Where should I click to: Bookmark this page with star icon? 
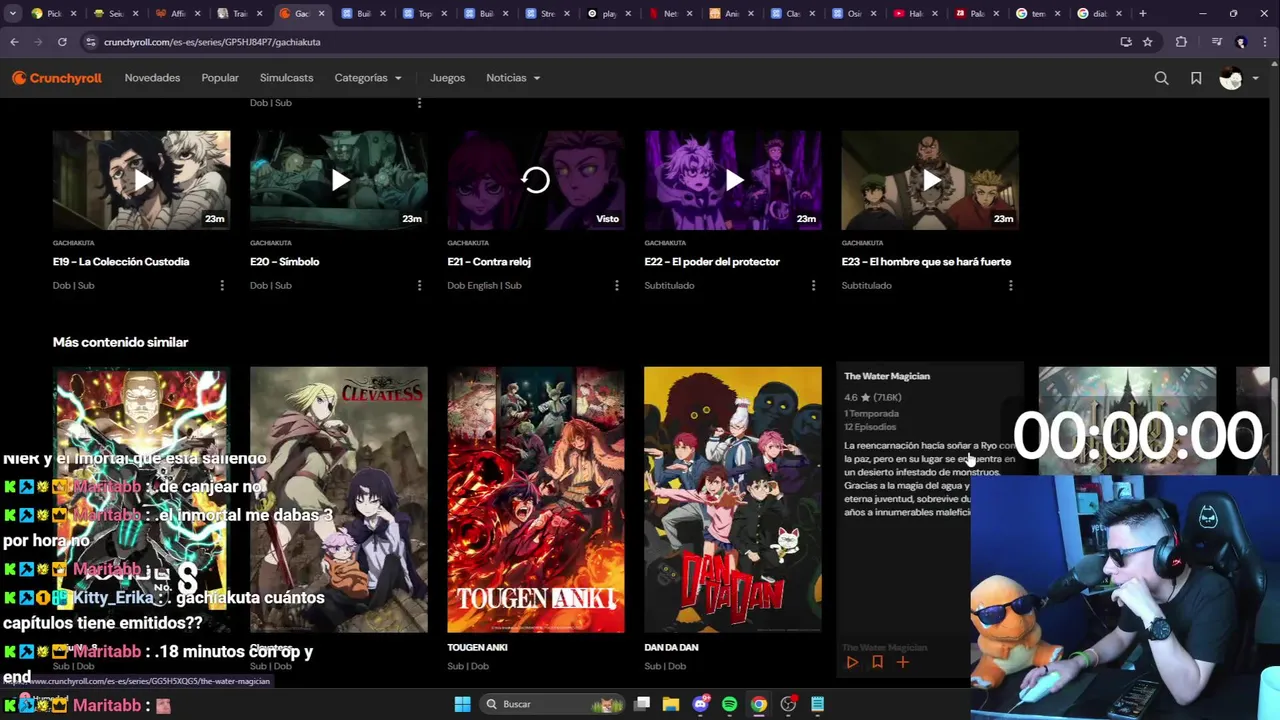coord(1147,42)
